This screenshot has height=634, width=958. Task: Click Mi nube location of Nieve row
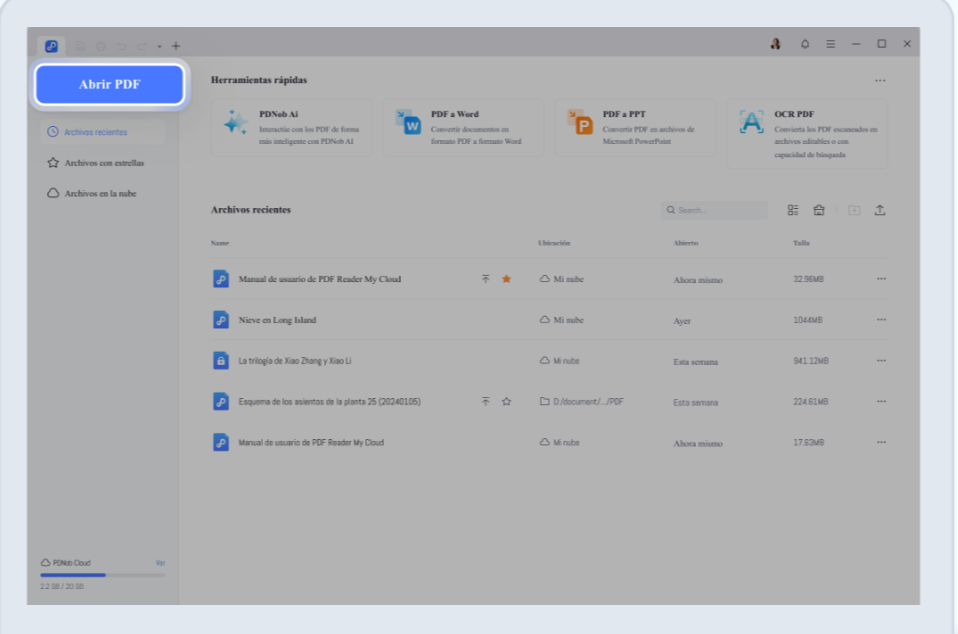coord(561,320)
